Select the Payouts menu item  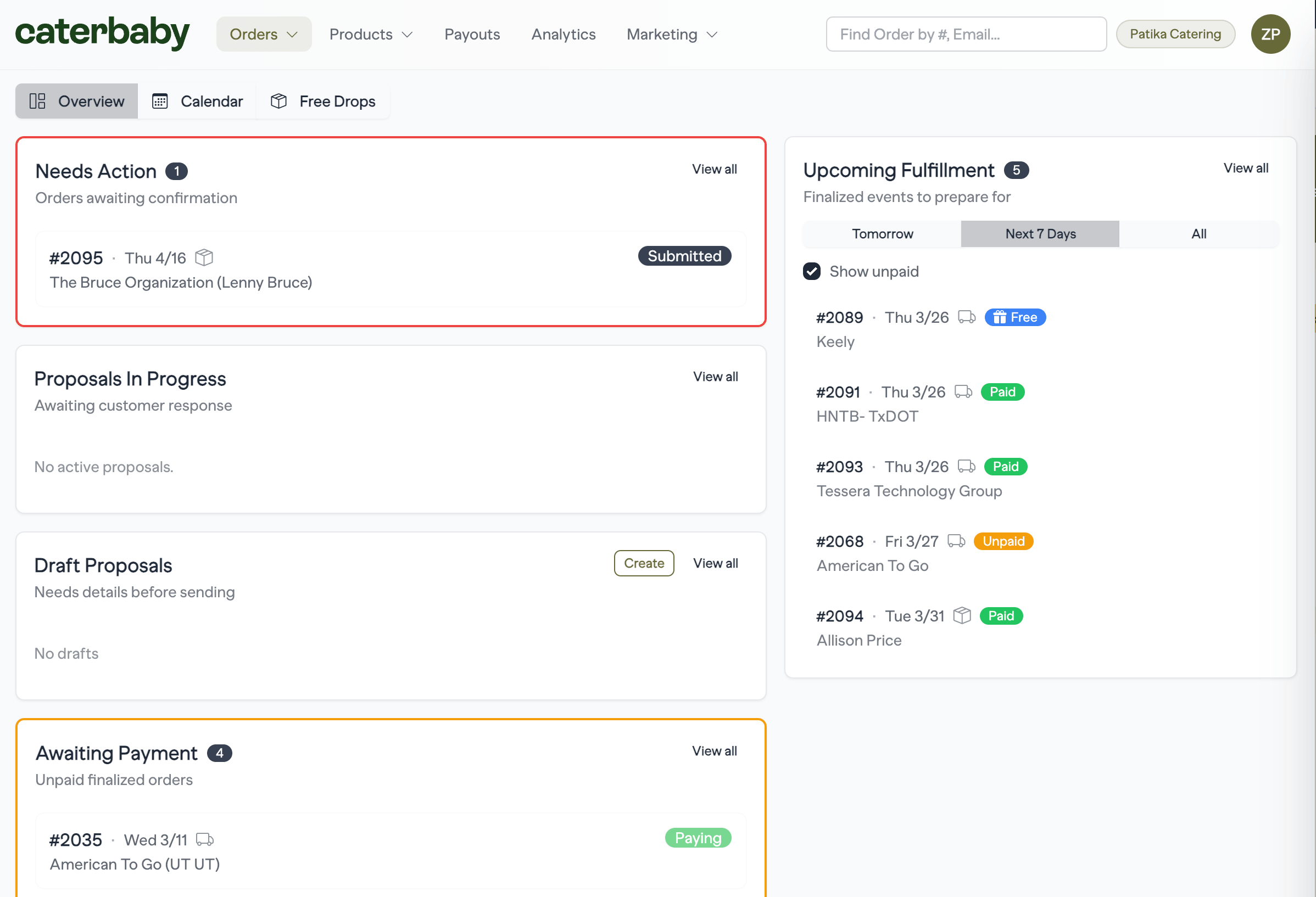click(472, 34)
